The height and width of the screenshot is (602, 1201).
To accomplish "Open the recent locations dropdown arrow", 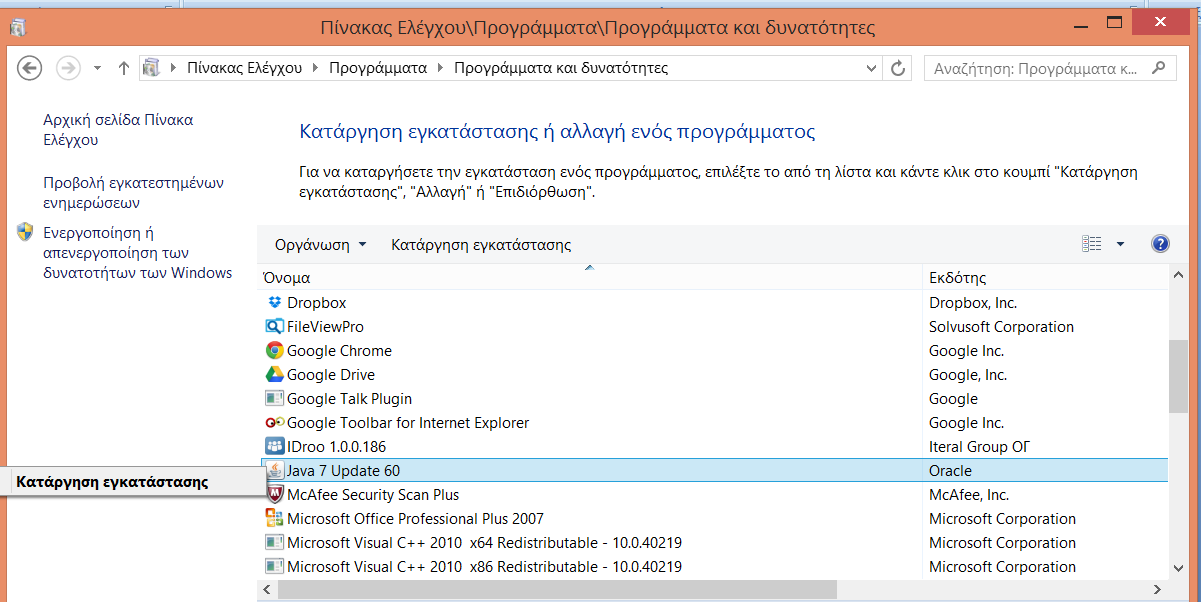I will (x=97, y=69).
